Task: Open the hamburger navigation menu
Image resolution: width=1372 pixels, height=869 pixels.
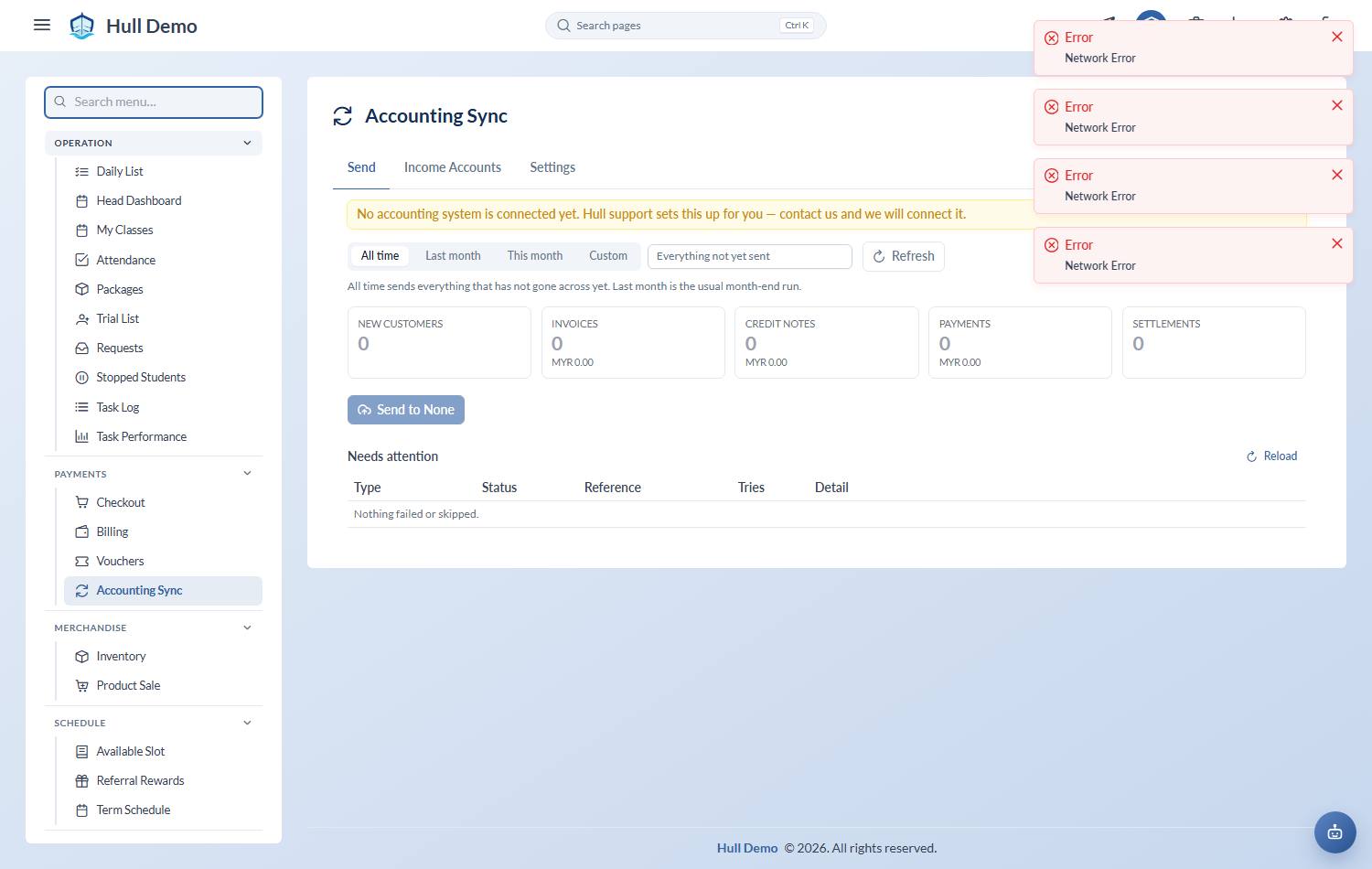Action: [x=42, y=26]
